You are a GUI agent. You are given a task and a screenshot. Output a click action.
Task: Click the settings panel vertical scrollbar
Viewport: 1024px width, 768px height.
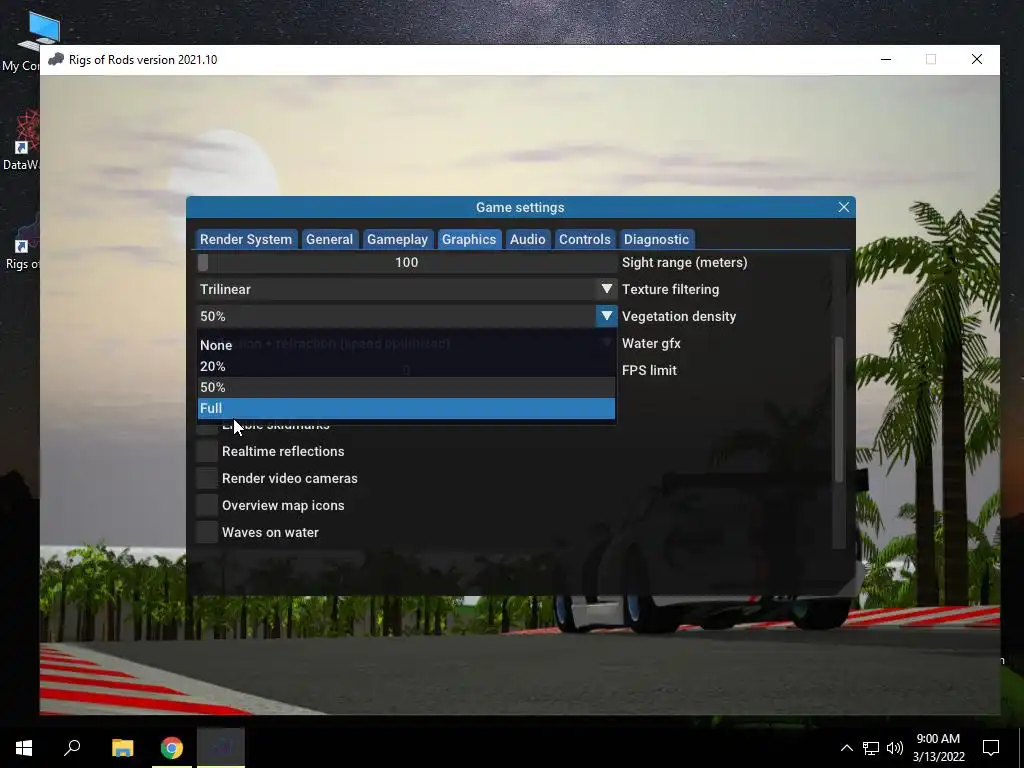[x=839, y=409]
